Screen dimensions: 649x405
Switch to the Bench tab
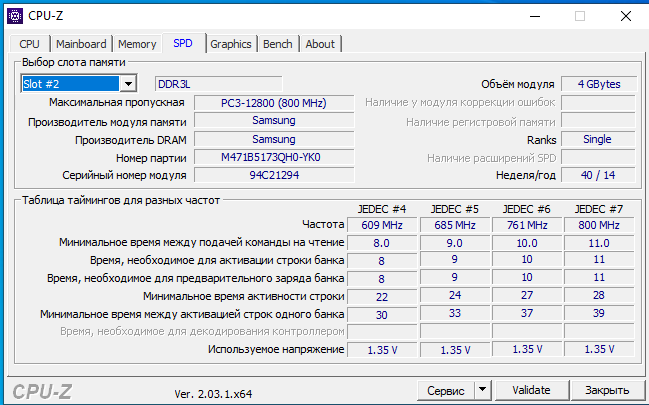pyautogui.click(x=277, y=44)
